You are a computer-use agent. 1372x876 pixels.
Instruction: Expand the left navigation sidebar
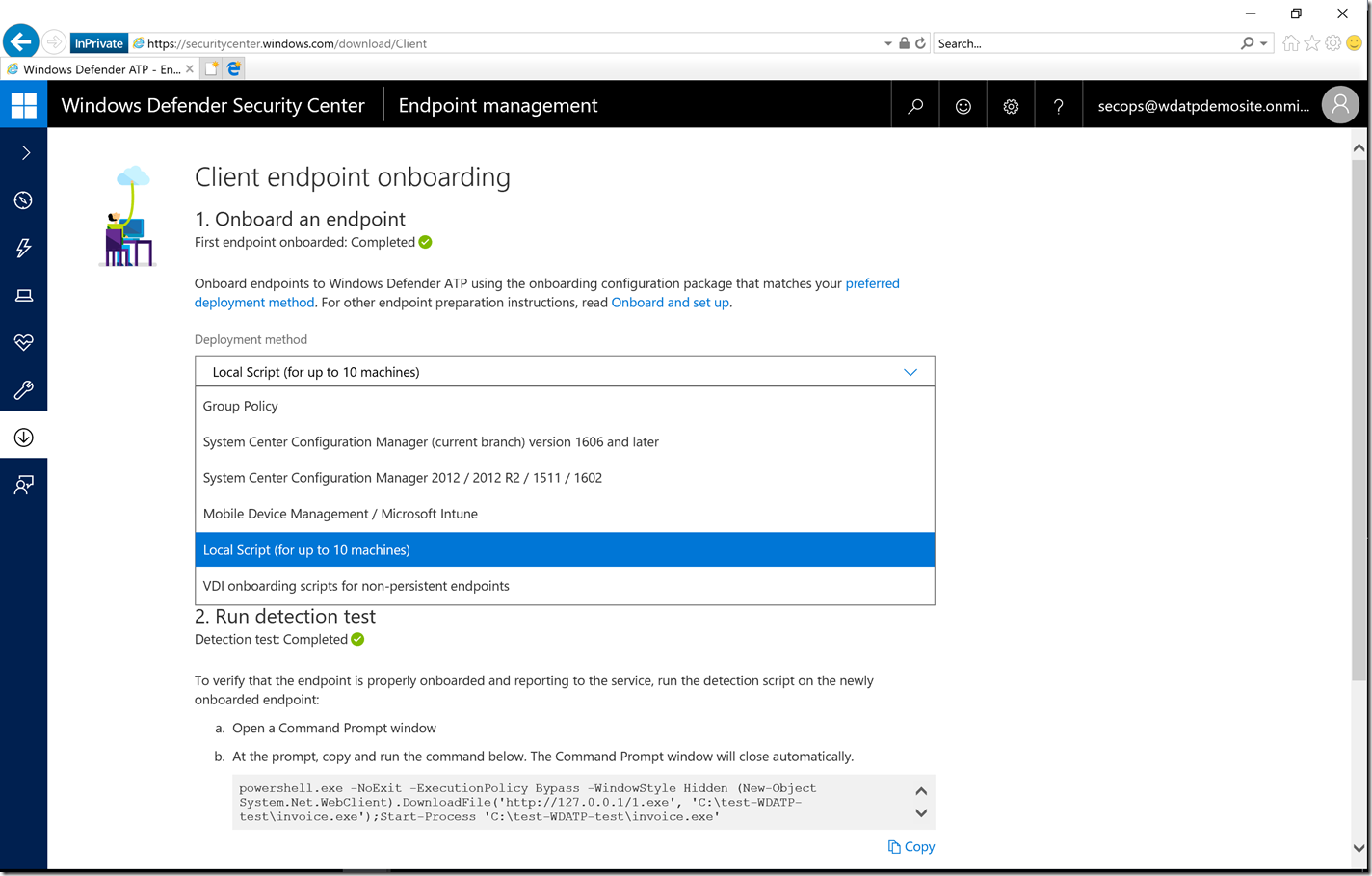point(25,153)
